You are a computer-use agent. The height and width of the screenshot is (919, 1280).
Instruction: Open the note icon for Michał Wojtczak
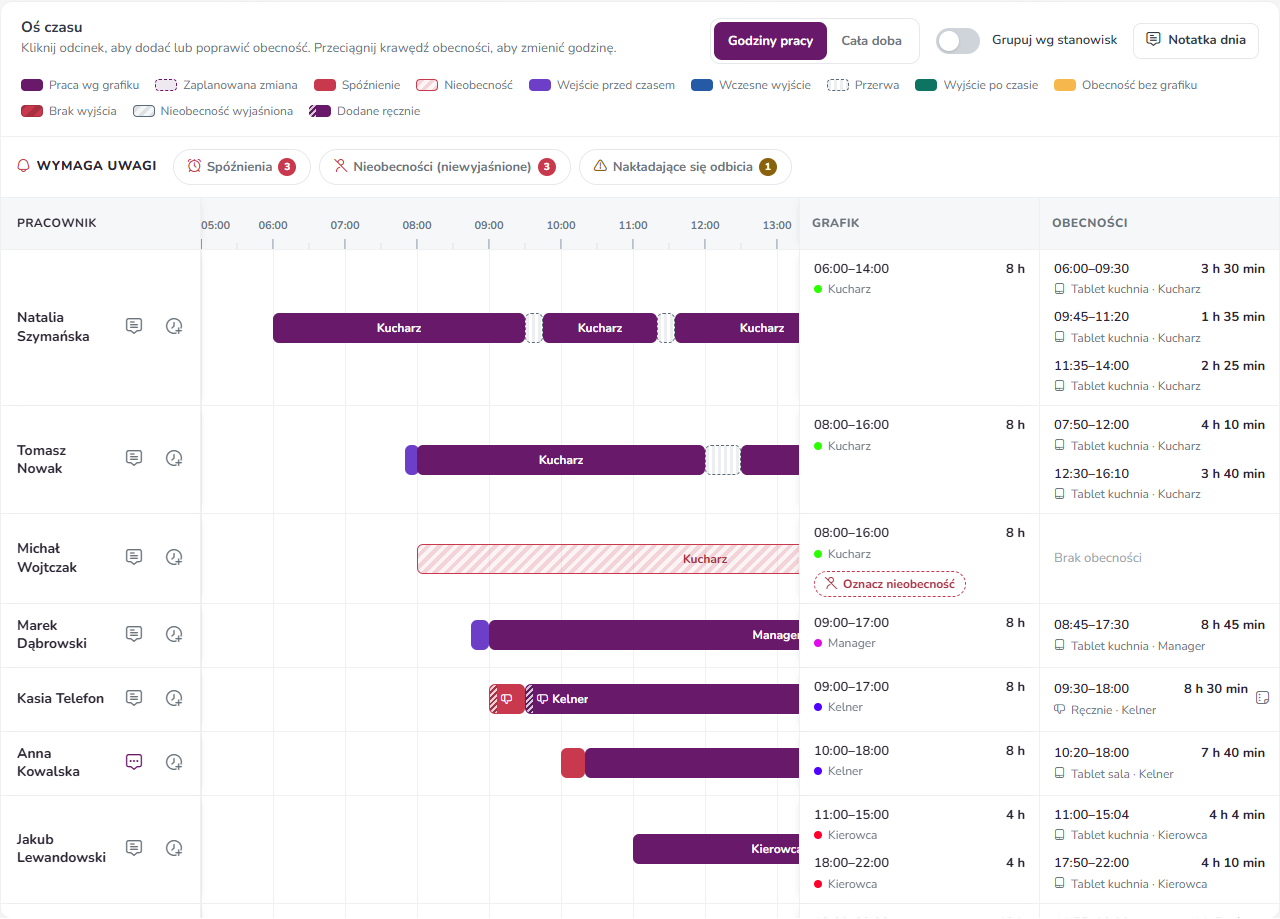point(134,557)
